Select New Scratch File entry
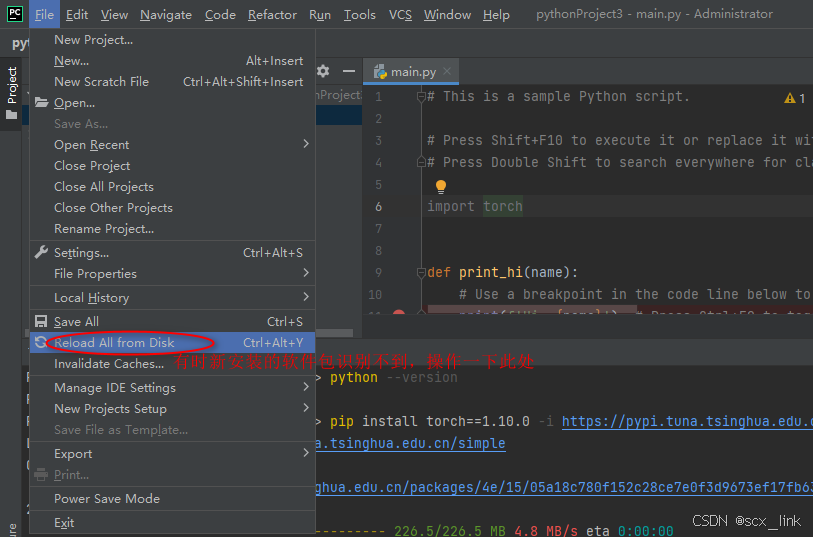This screenshot has height=537, width=813. click(x=172, y=81)
